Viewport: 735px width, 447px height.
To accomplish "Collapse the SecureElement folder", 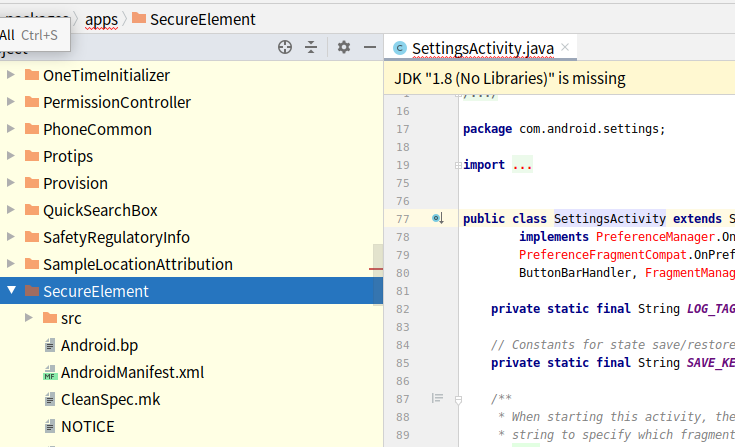I will (12, 291).
